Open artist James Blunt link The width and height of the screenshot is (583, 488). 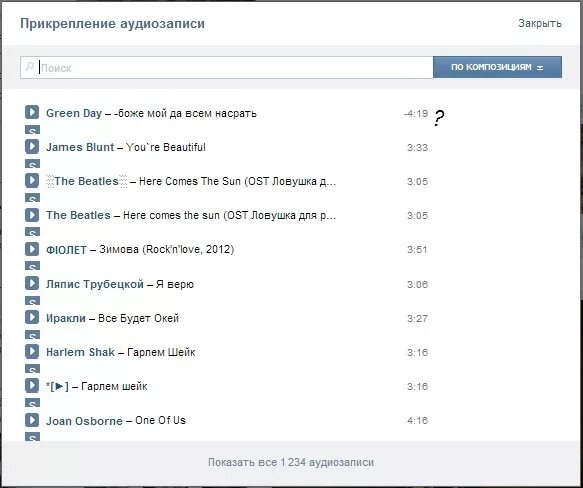(80, 147)
